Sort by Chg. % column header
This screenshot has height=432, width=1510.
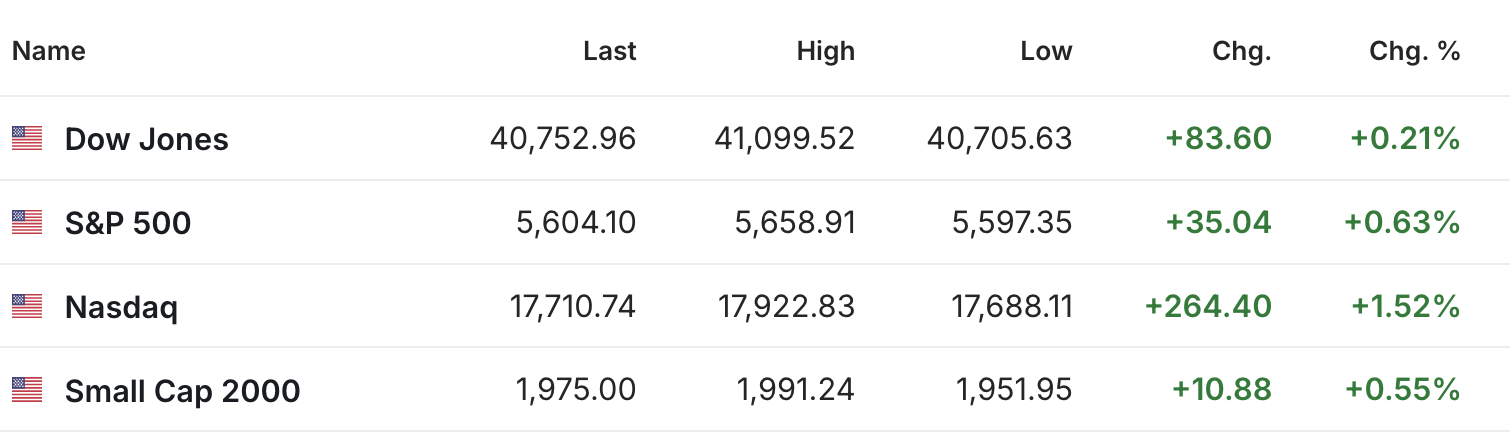tap(1415, 51)
